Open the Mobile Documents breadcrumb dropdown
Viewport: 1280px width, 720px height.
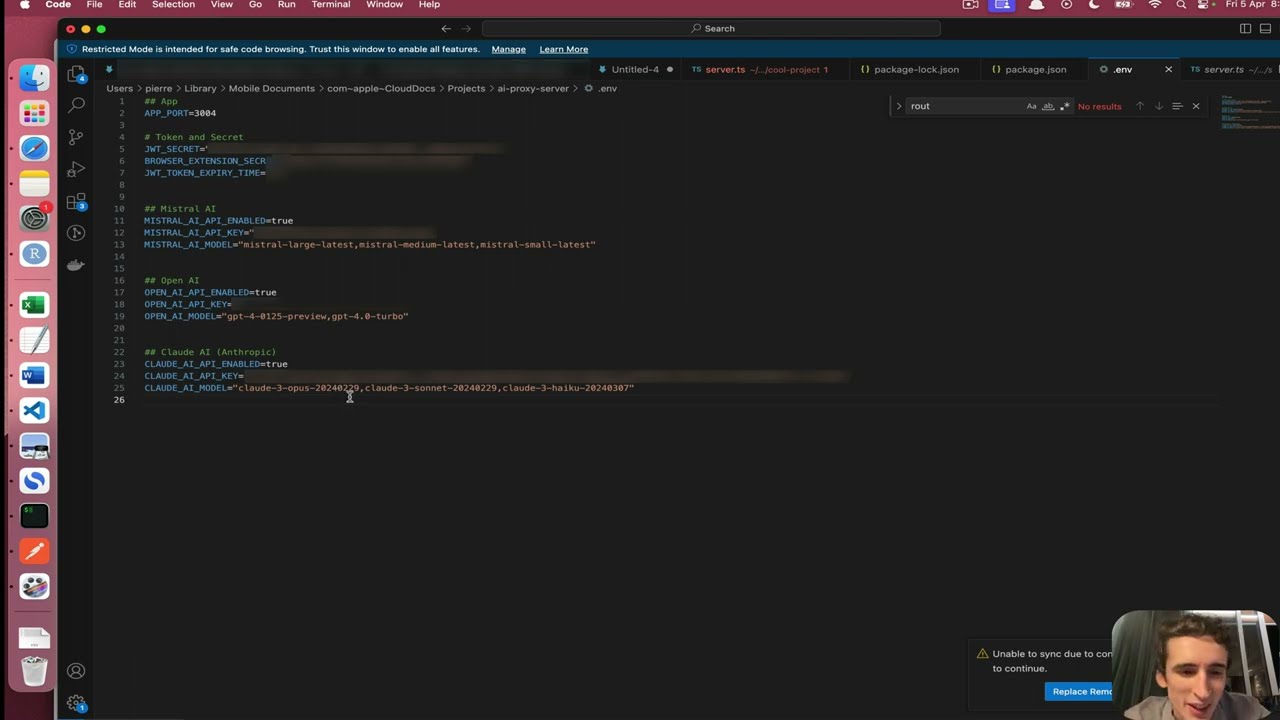coord(271,88)
